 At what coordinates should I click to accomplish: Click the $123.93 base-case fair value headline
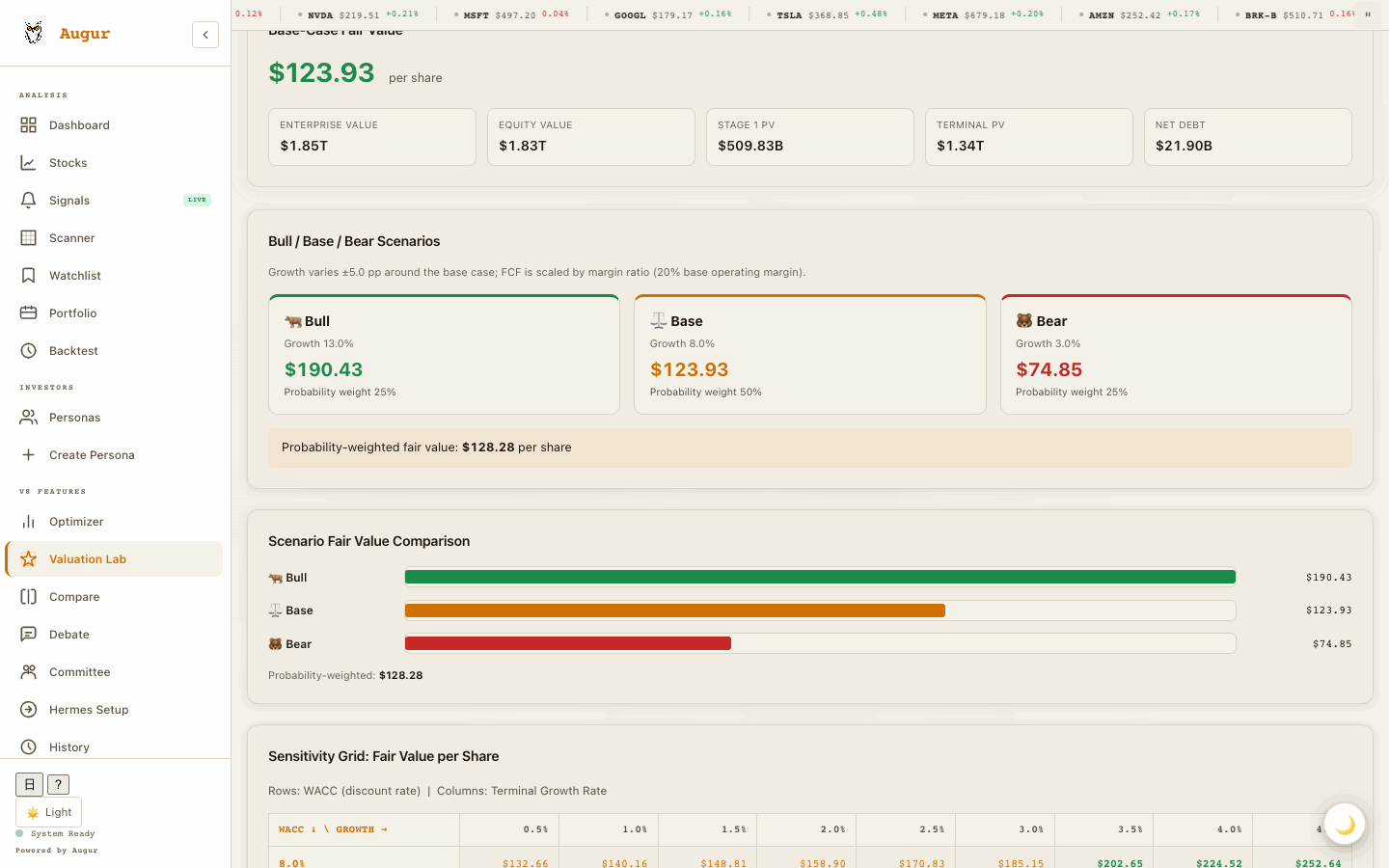point(321,72)
